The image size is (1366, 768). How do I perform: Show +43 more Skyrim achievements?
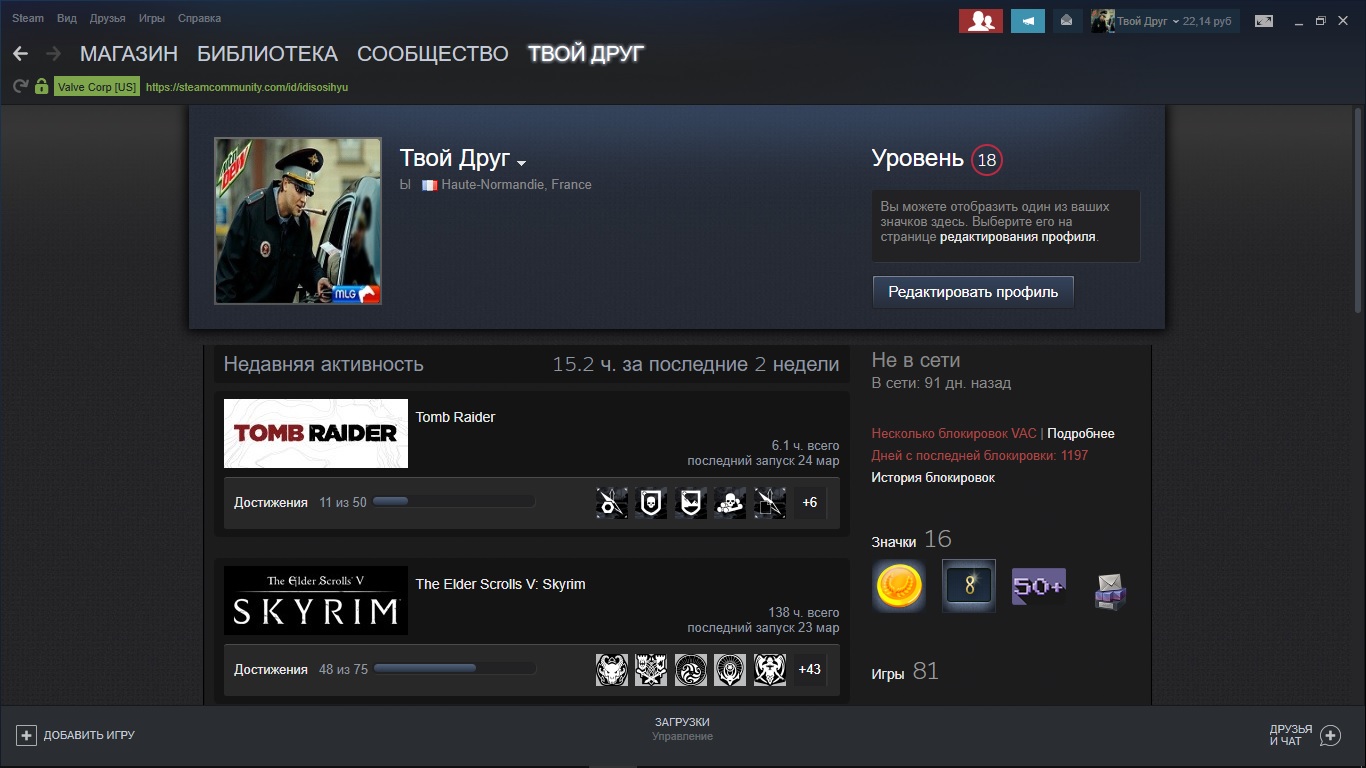point(810,670)
